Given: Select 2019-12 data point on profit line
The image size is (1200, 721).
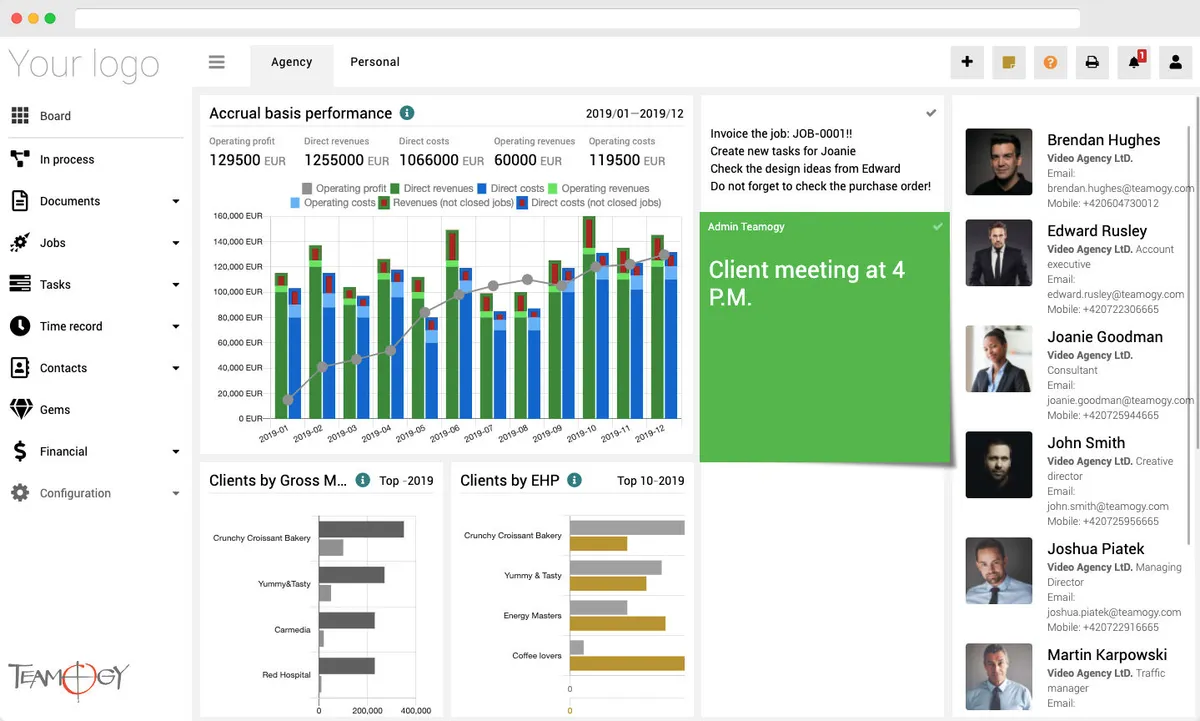Looking at the screenshot, I should tap(664, 255).
